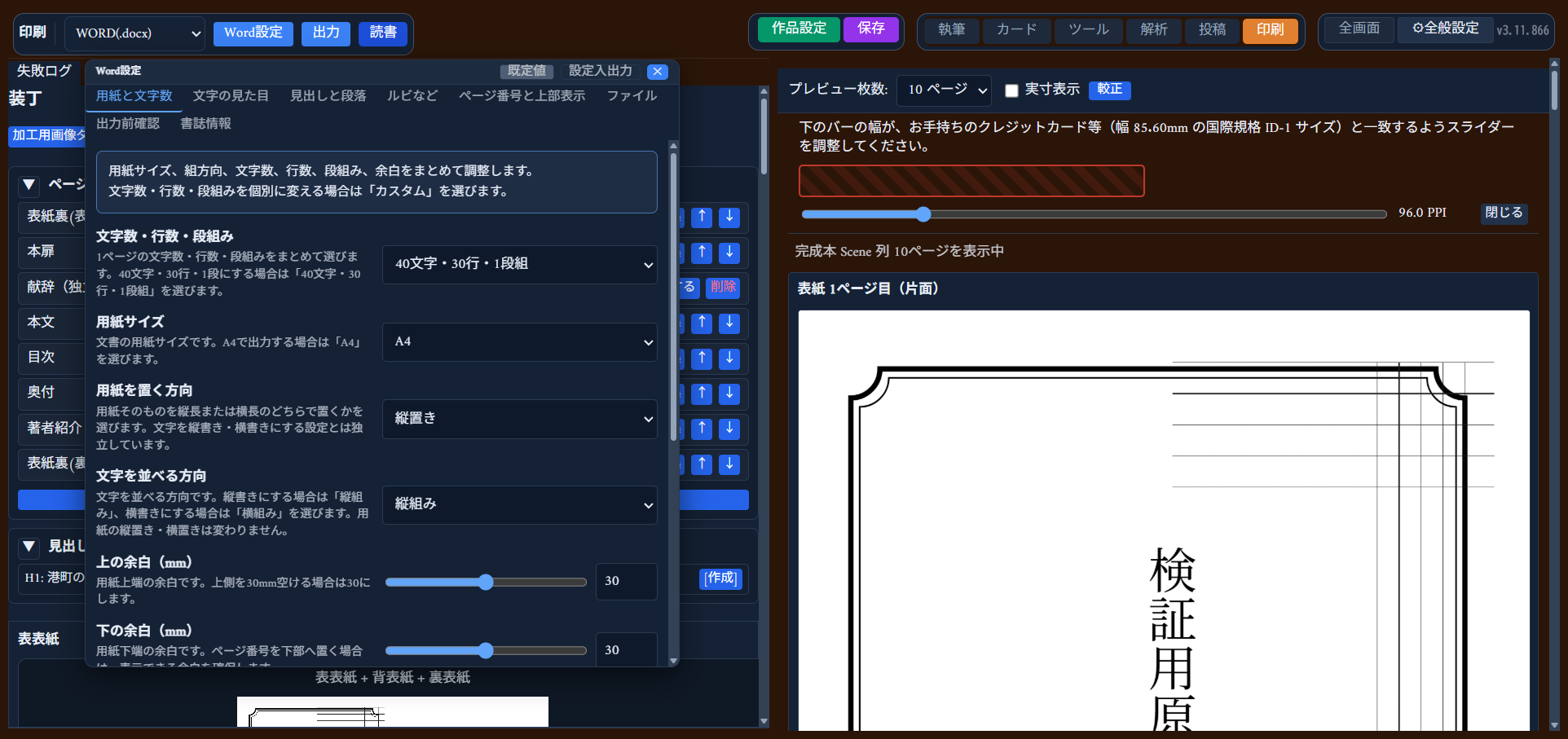The width and height of the screenshot is (1568, 739).
Task: Collapse the ページ section triangle
Action: pos(29,185)
